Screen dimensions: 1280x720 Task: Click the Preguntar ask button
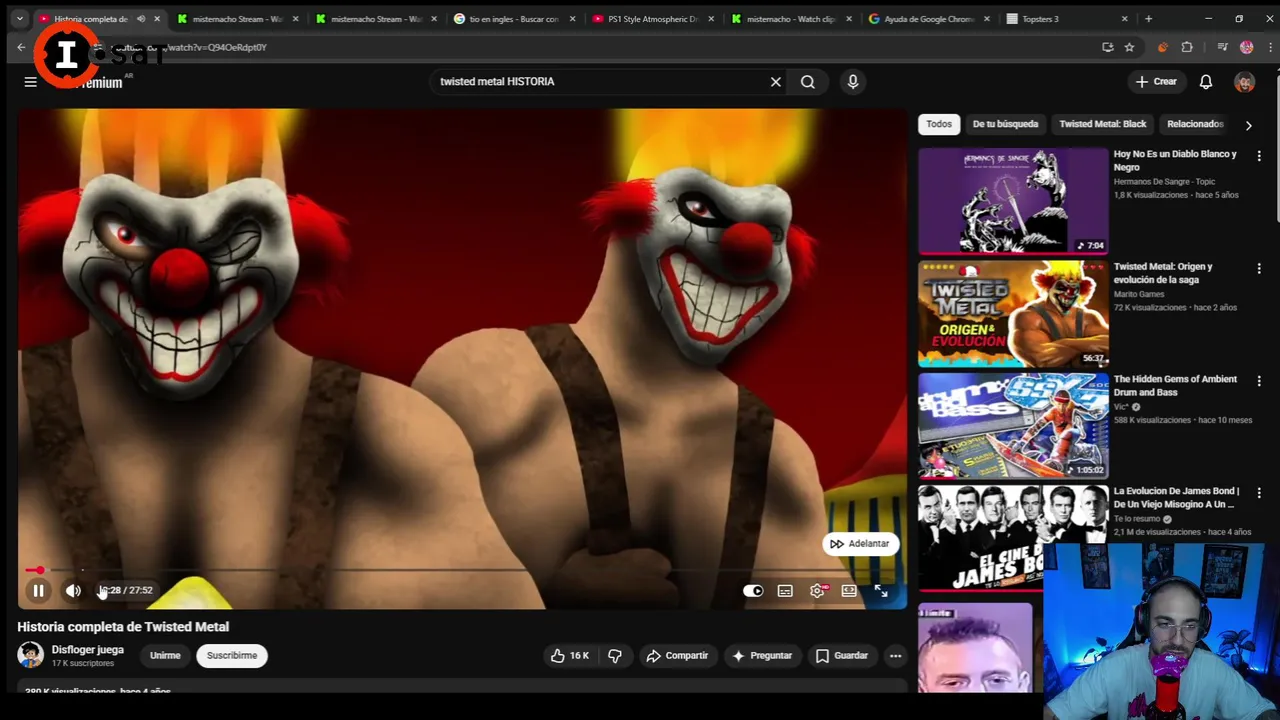pyautogui.click(x=762, y=656)
